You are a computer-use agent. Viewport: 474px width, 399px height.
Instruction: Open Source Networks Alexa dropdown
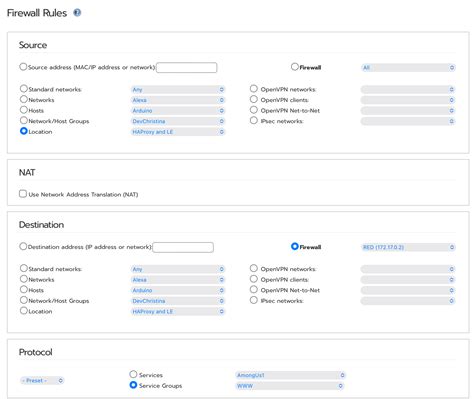[178, 100]
